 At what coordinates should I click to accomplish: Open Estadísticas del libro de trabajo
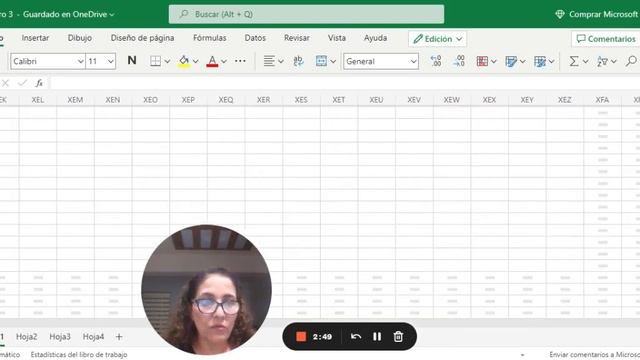pos(79,355)
